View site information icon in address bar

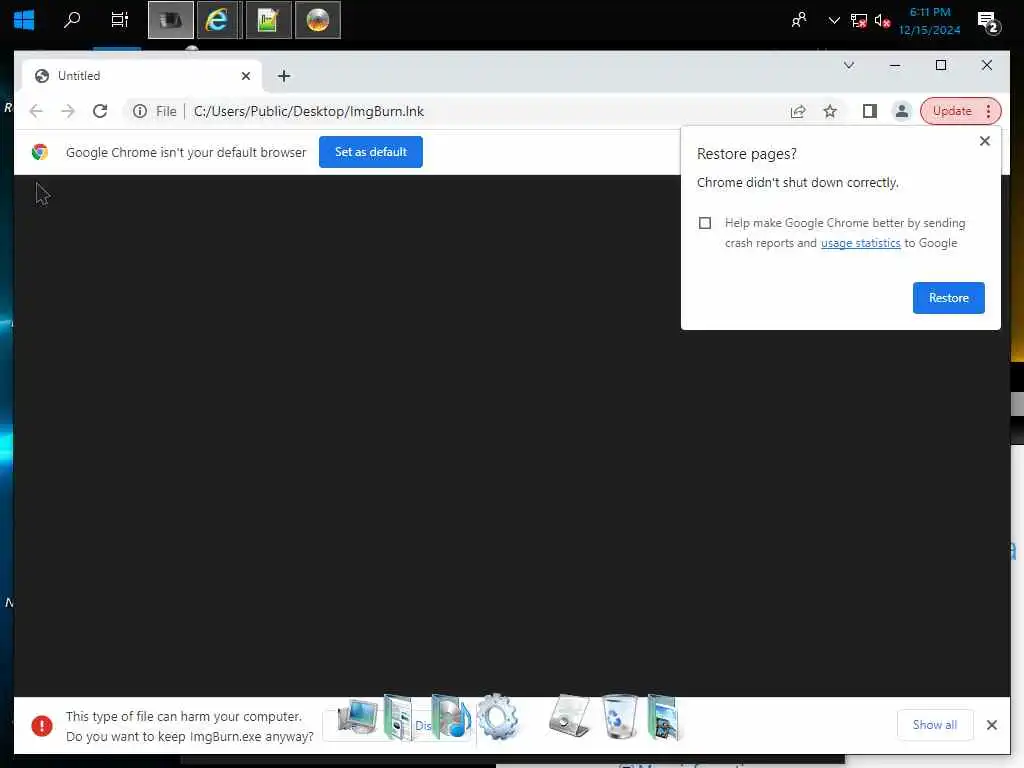coord(140,112)
